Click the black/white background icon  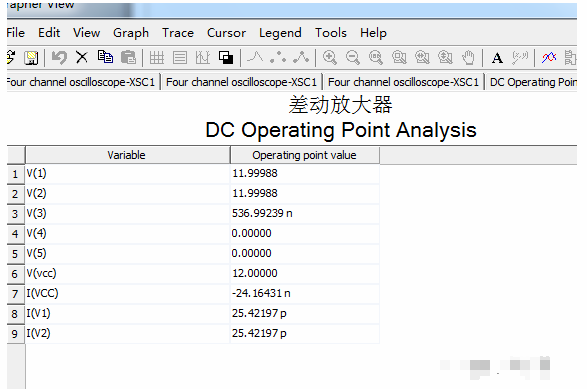(x=226, y=58)
